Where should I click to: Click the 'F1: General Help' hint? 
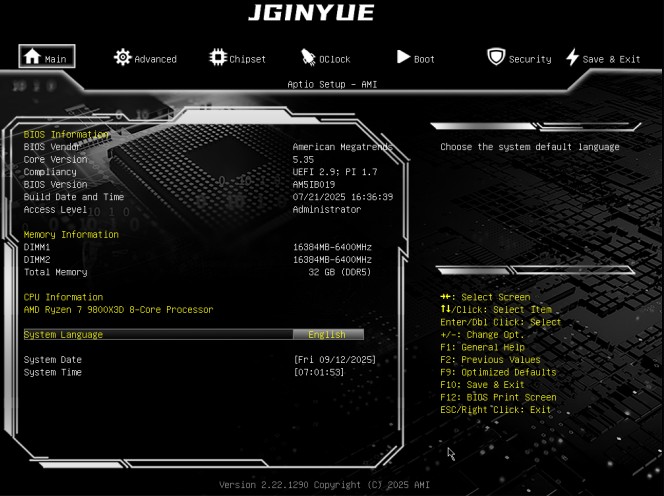pos(482,347)
